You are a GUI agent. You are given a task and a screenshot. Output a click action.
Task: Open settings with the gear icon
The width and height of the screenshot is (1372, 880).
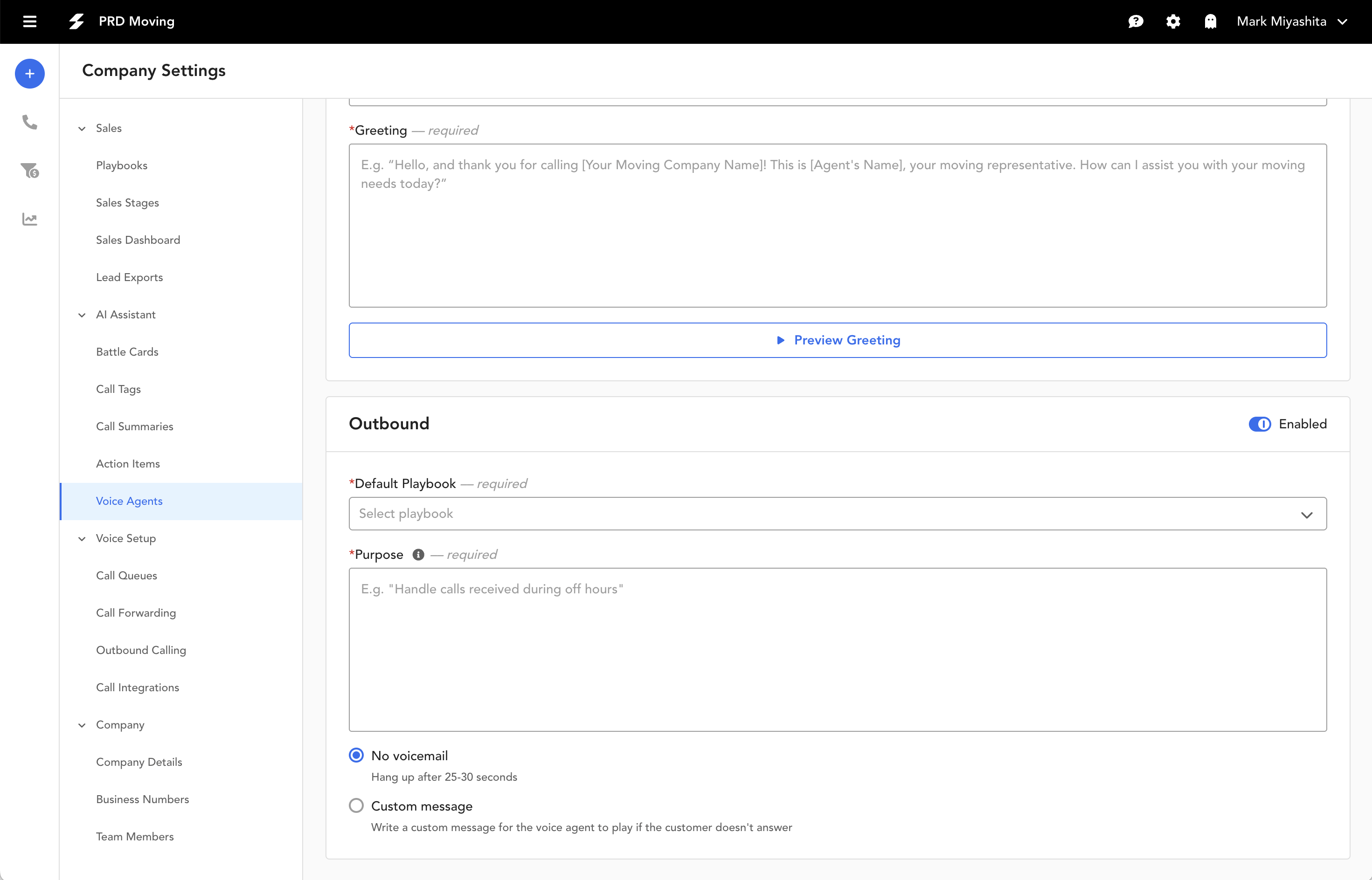click(1173, 22)
